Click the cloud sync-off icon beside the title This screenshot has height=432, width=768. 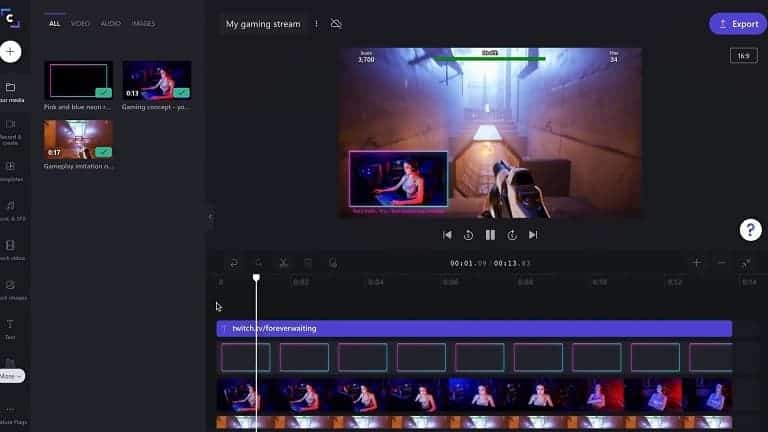coord(336,24)
